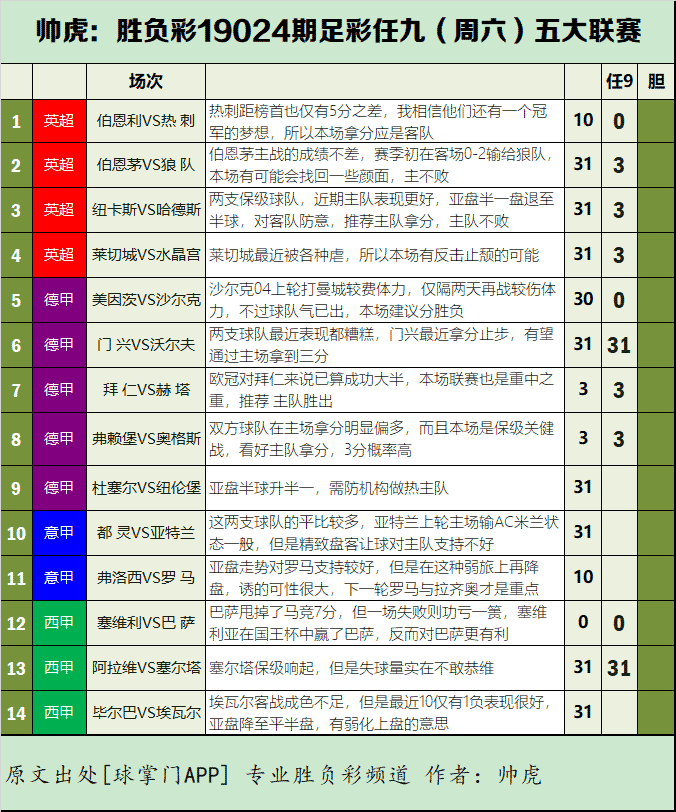676x812 pixels.
Task: Click the 任9 column header
Action: coord(619,82)
